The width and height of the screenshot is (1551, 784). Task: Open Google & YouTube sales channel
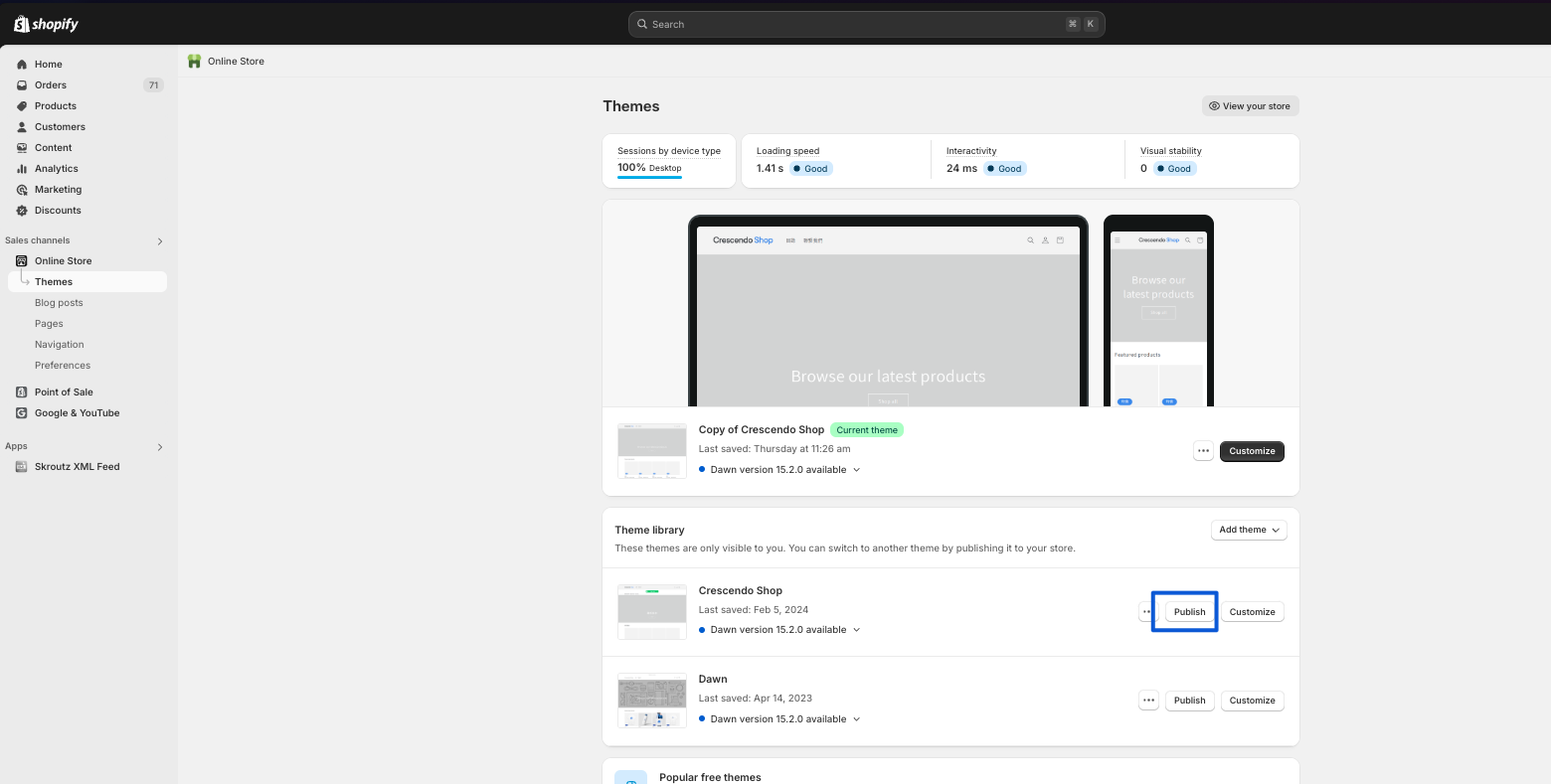pyautogui.click(x=77, y=413)
